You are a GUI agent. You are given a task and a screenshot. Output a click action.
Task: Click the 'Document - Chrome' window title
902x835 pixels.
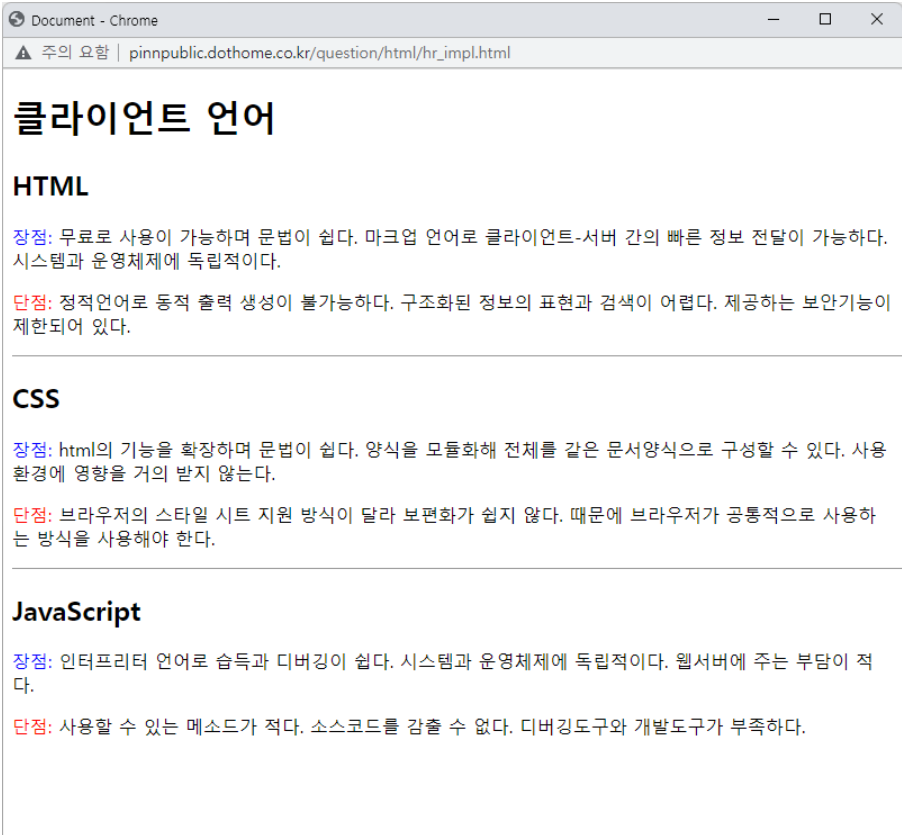click(x=94, y=20)
